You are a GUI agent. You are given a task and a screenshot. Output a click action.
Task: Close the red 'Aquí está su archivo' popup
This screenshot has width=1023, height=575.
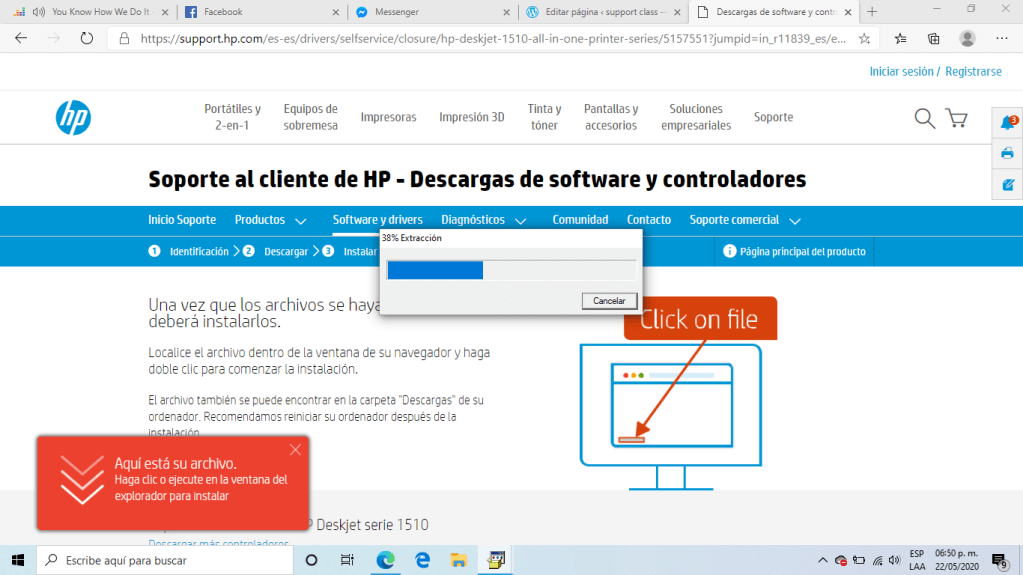295,450
